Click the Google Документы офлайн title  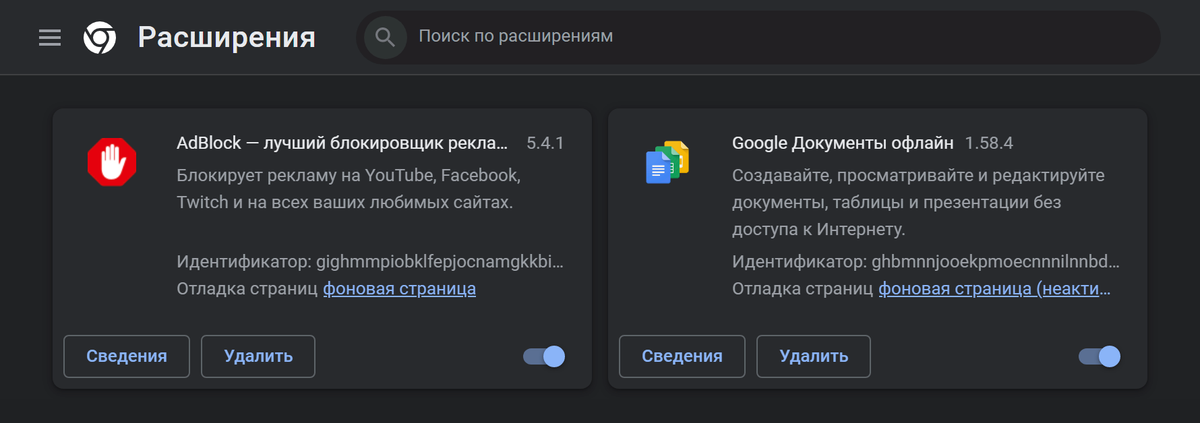[x=843, y=143]
